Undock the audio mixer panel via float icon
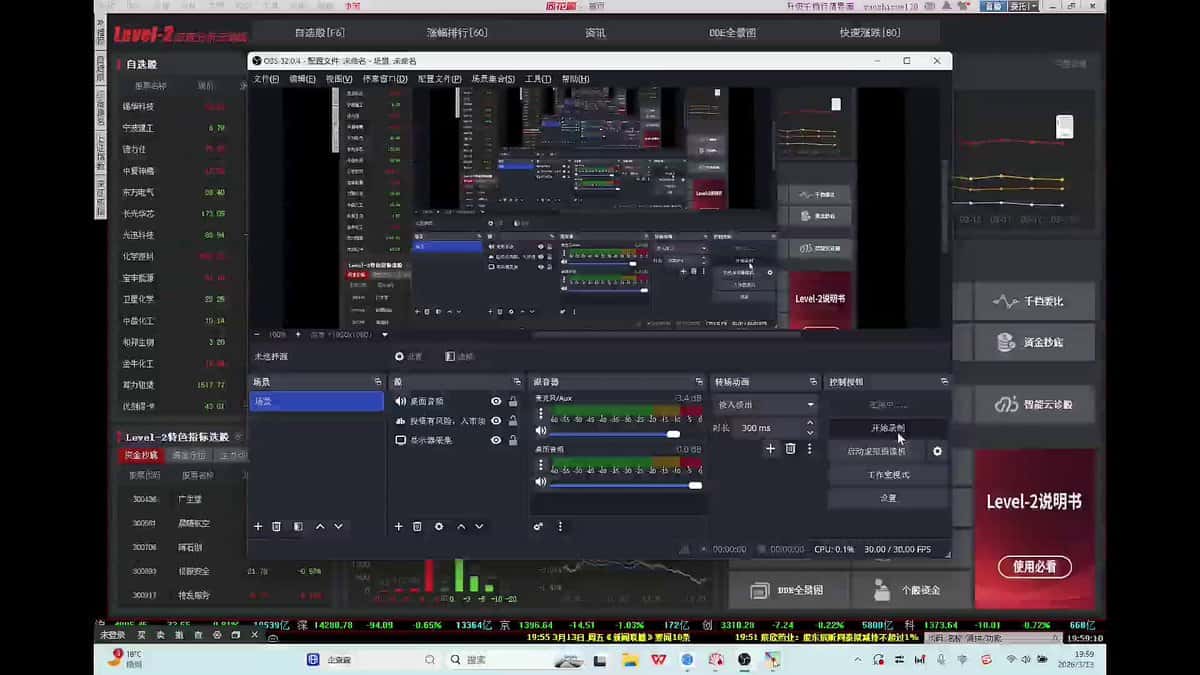 tap(698, 382)
